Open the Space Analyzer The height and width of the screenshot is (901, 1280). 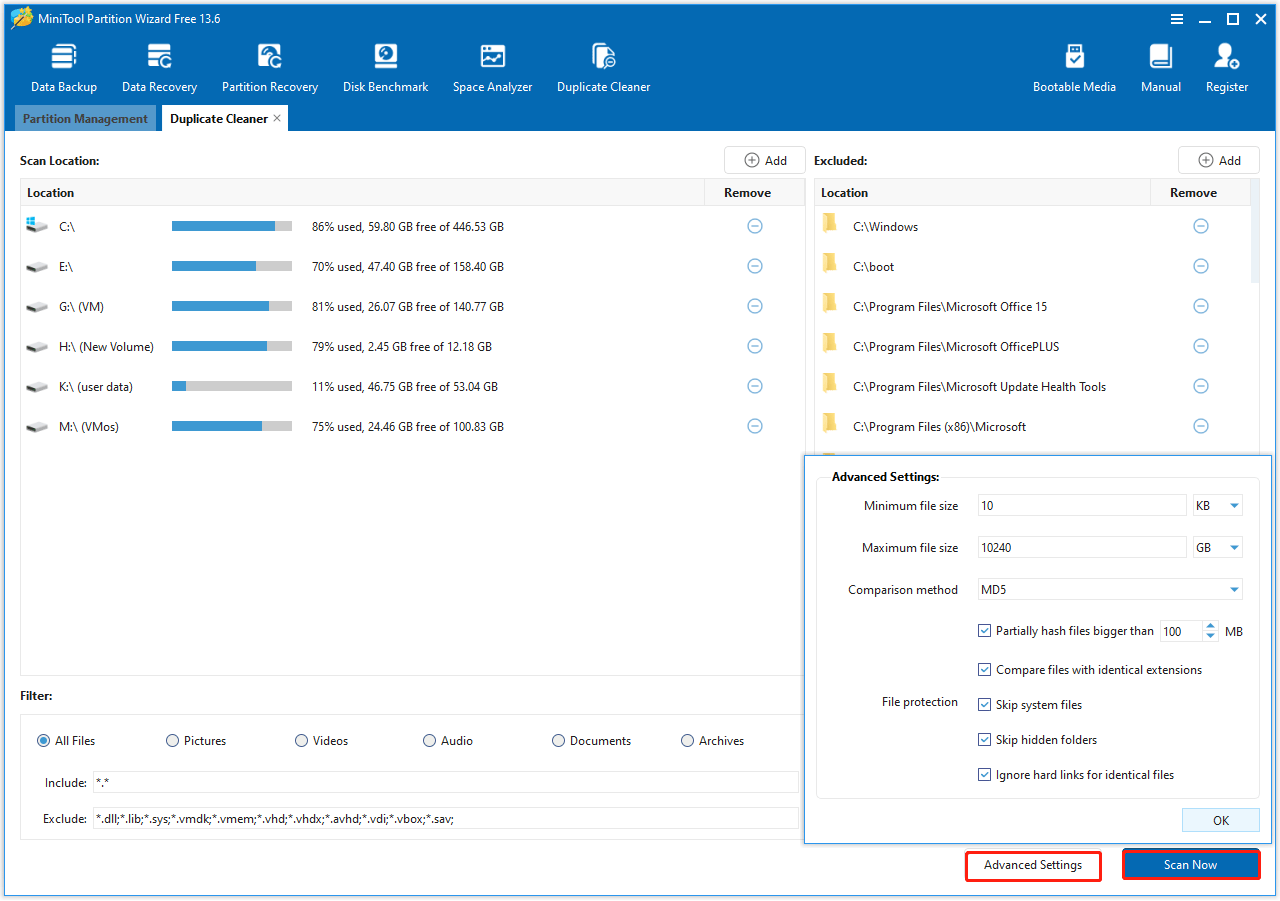(492, 65)
